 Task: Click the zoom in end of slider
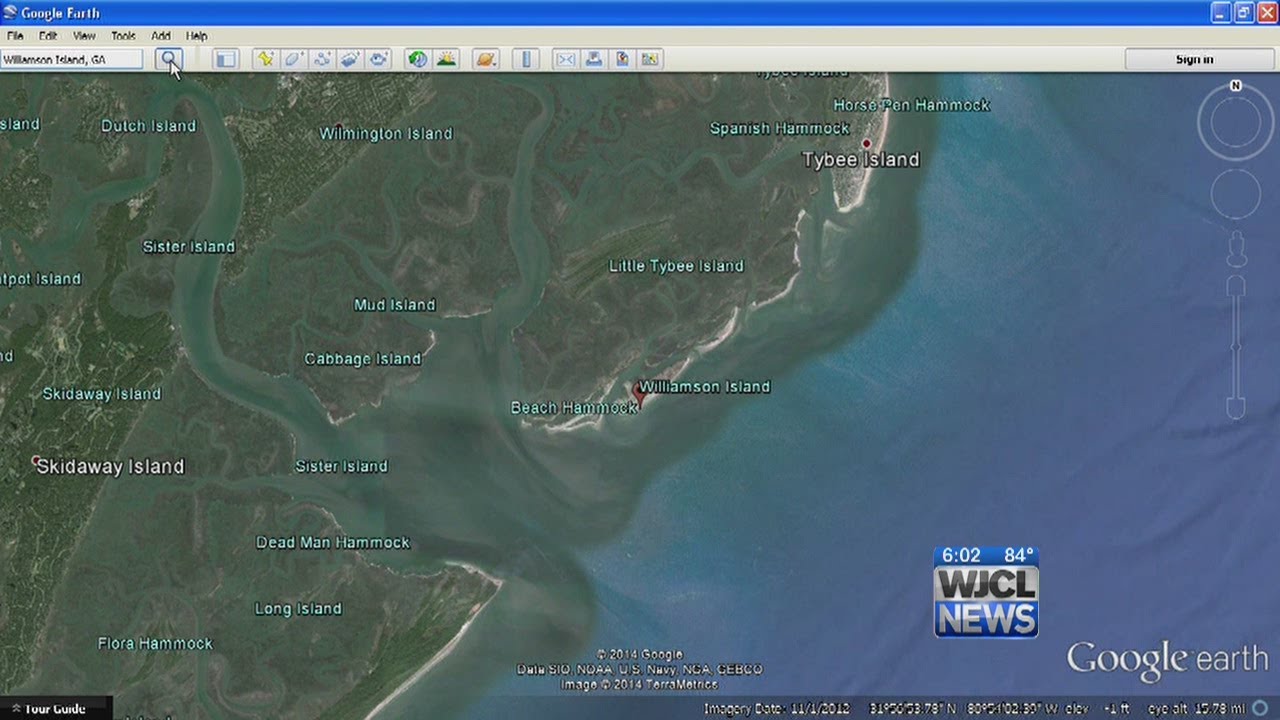(x=1236, y=286)
